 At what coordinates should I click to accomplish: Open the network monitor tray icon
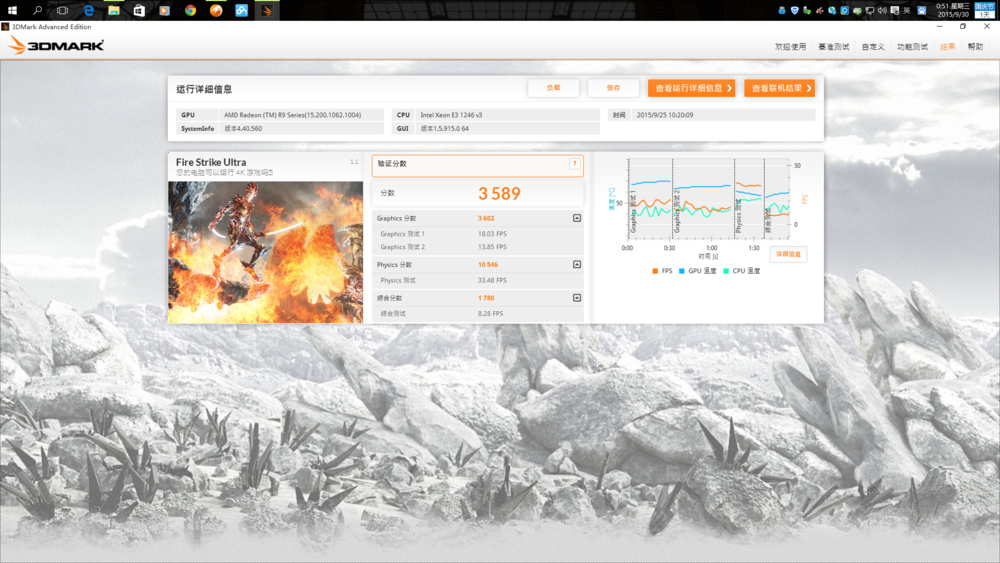pos(869,10)
